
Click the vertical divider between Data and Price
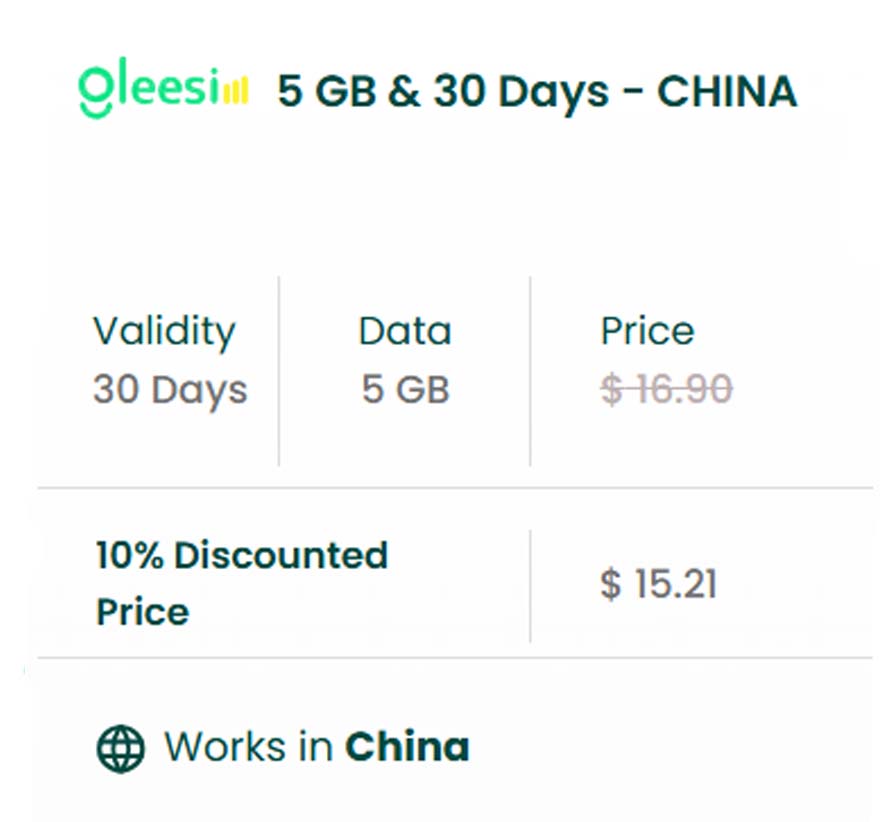tap(530, 370)
